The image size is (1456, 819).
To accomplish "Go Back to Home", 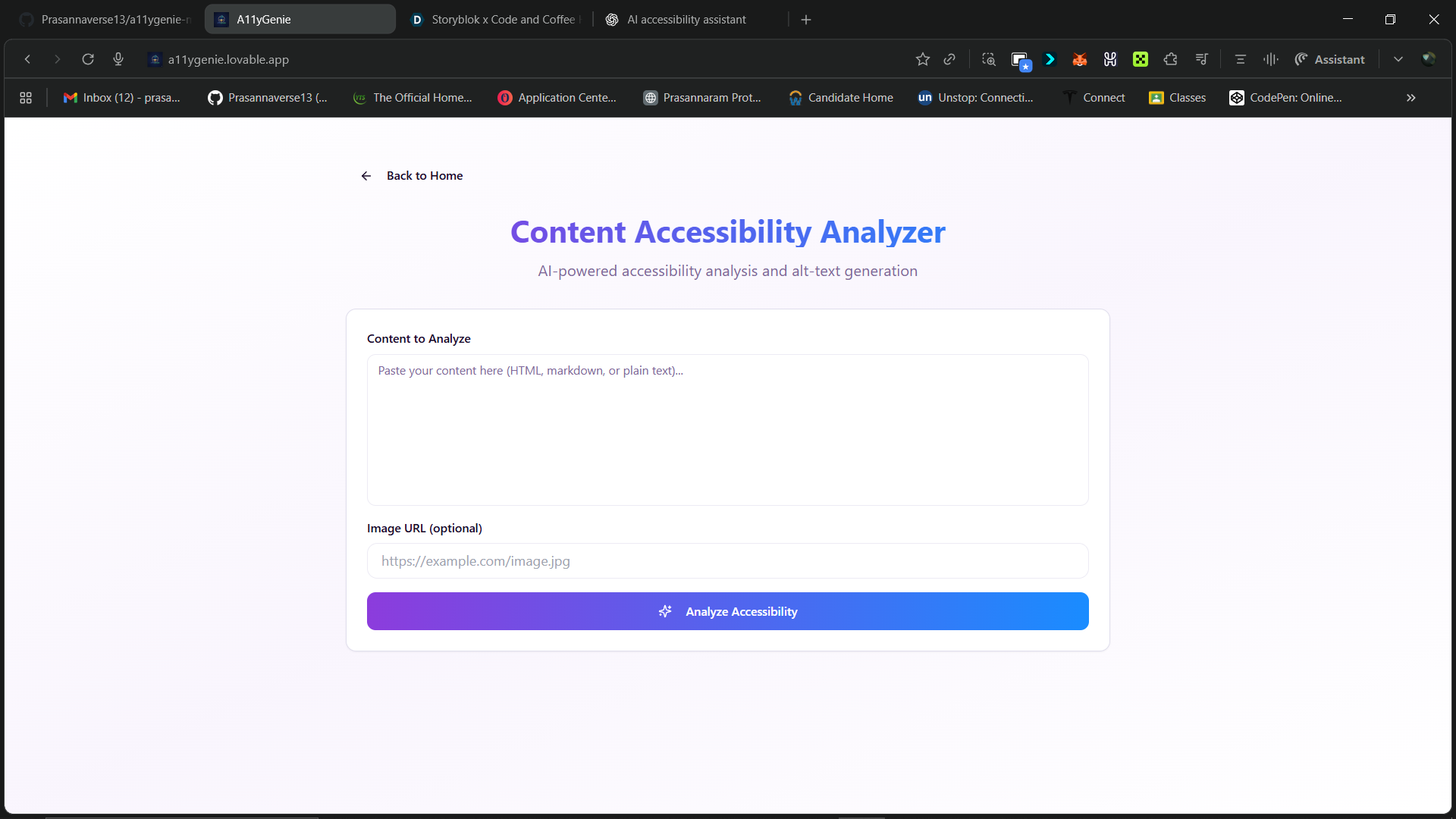I will point(412,176).
